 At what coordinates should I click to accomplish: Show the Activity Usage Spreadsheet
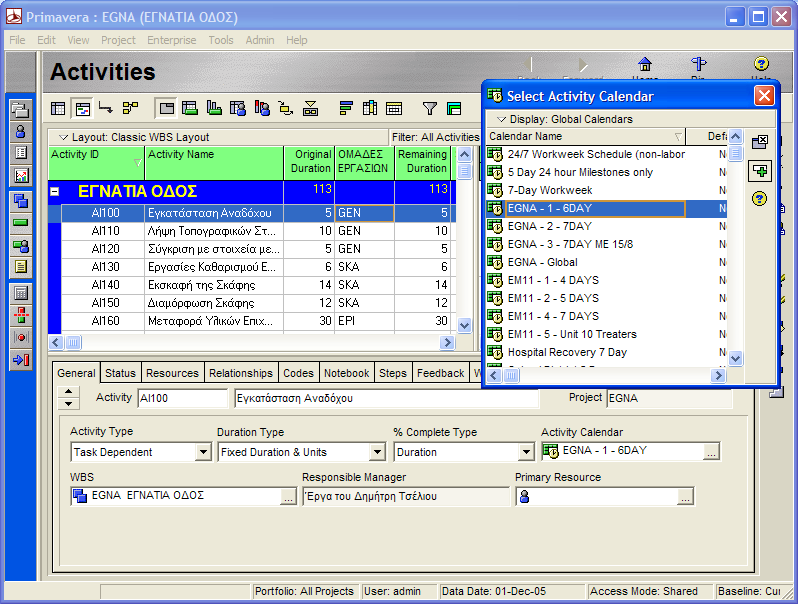click(190, 108)
